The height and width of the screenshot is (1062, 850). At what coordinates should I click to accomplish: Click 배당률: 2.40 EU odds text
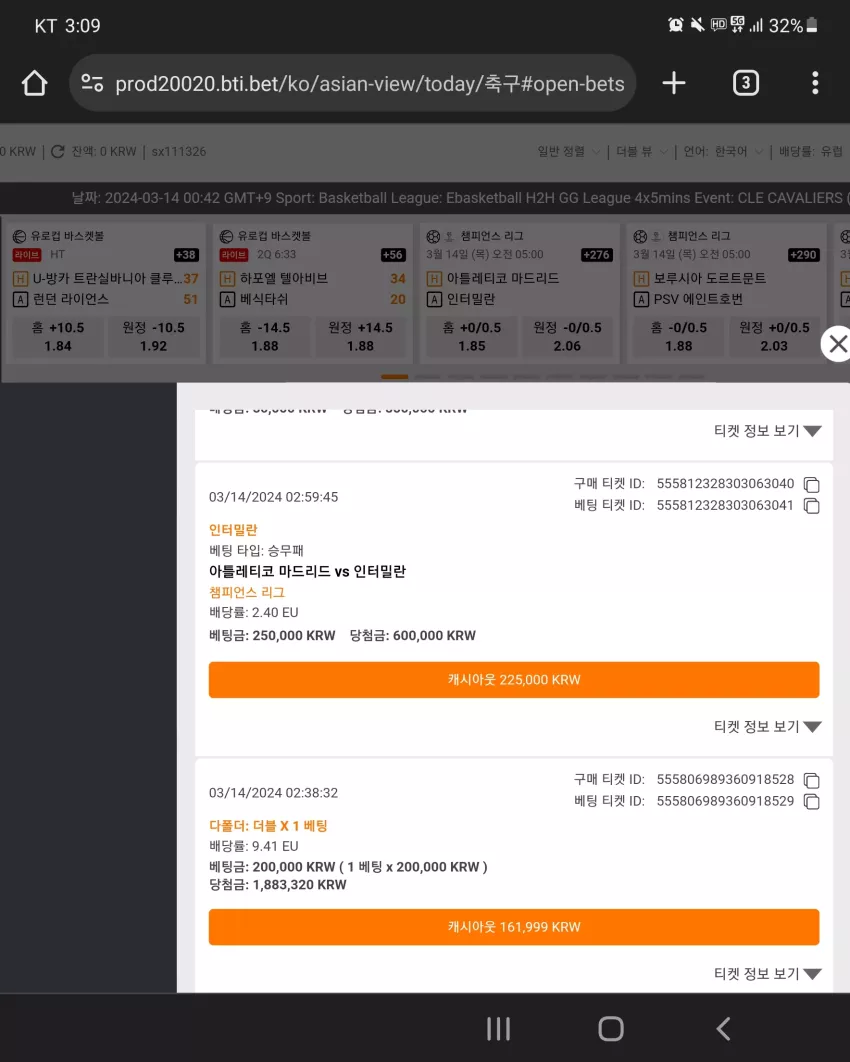click(253, 612)
